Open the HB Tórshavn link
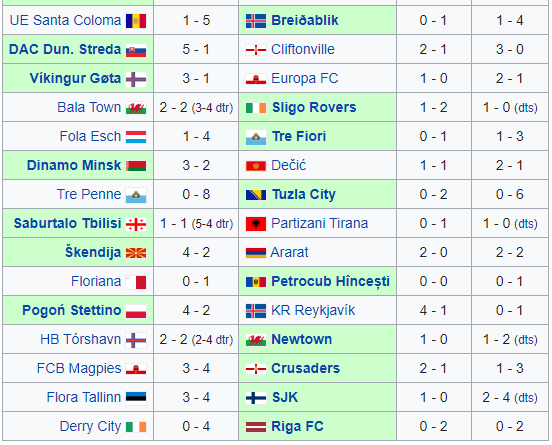The image size is (552, 445). [81, 339]
